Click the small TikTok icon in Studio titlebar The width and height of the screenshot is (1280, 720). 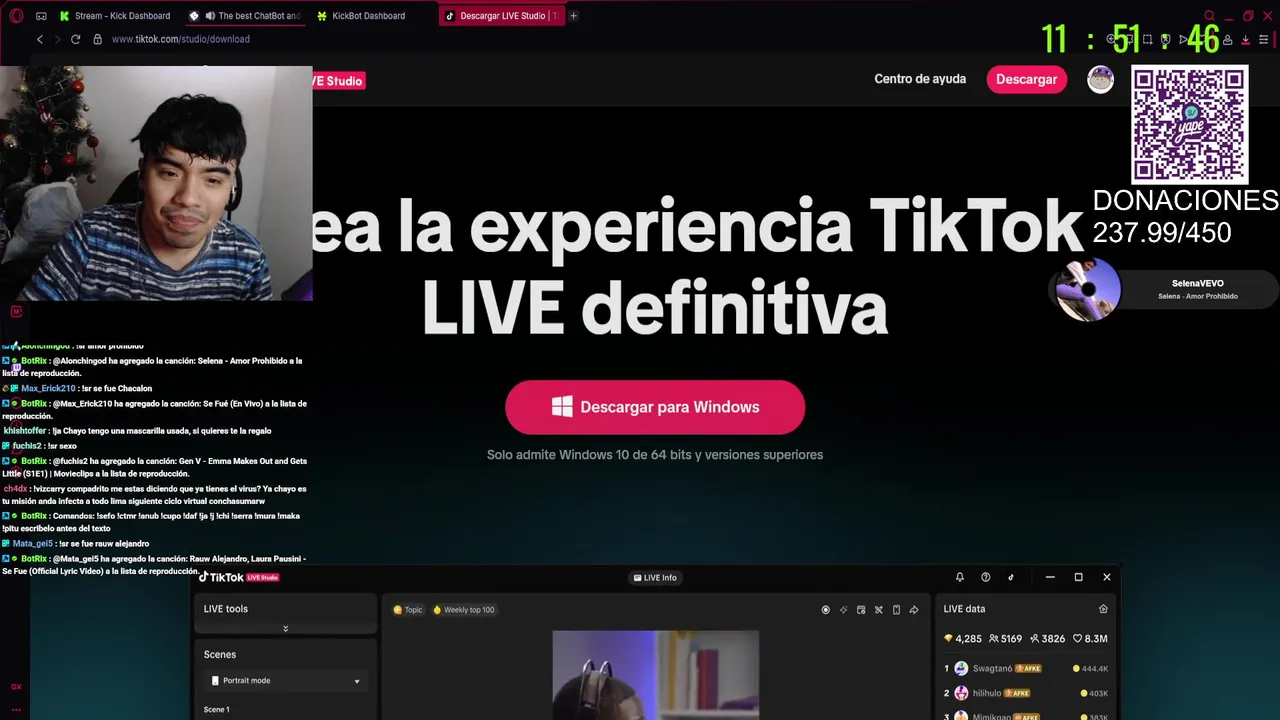pos(1011,577)
